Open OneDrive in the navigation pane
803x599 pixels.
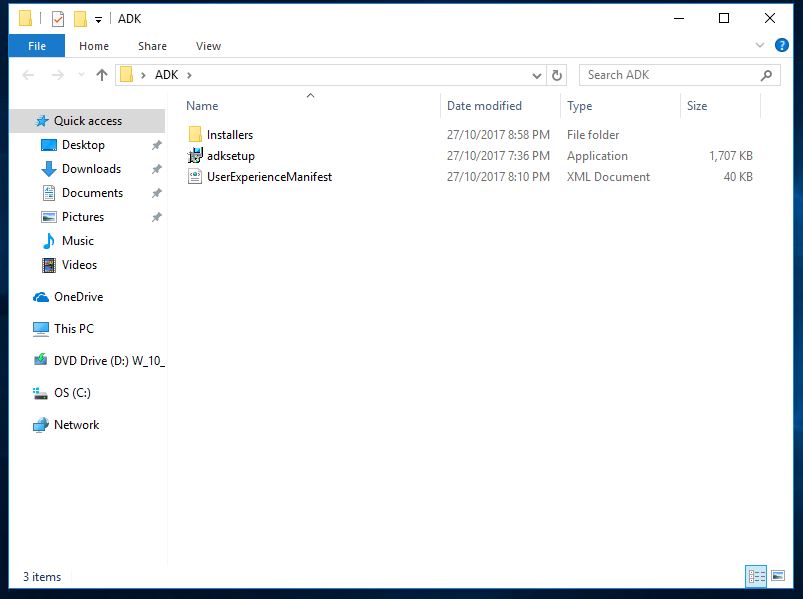(78, 297)
